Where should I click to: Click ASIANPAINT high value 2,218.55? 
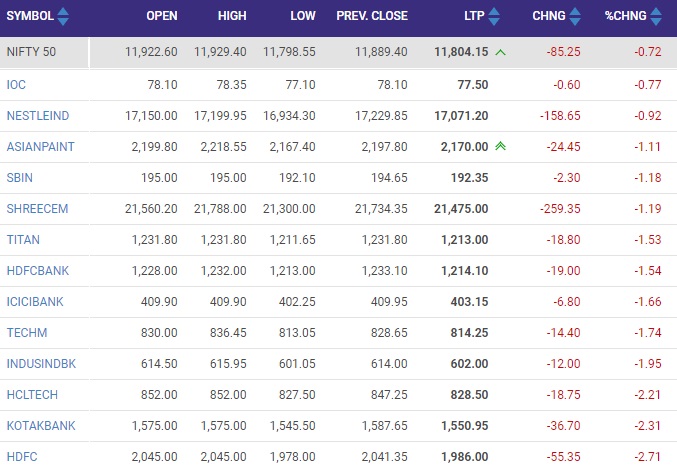pos(224,147)
